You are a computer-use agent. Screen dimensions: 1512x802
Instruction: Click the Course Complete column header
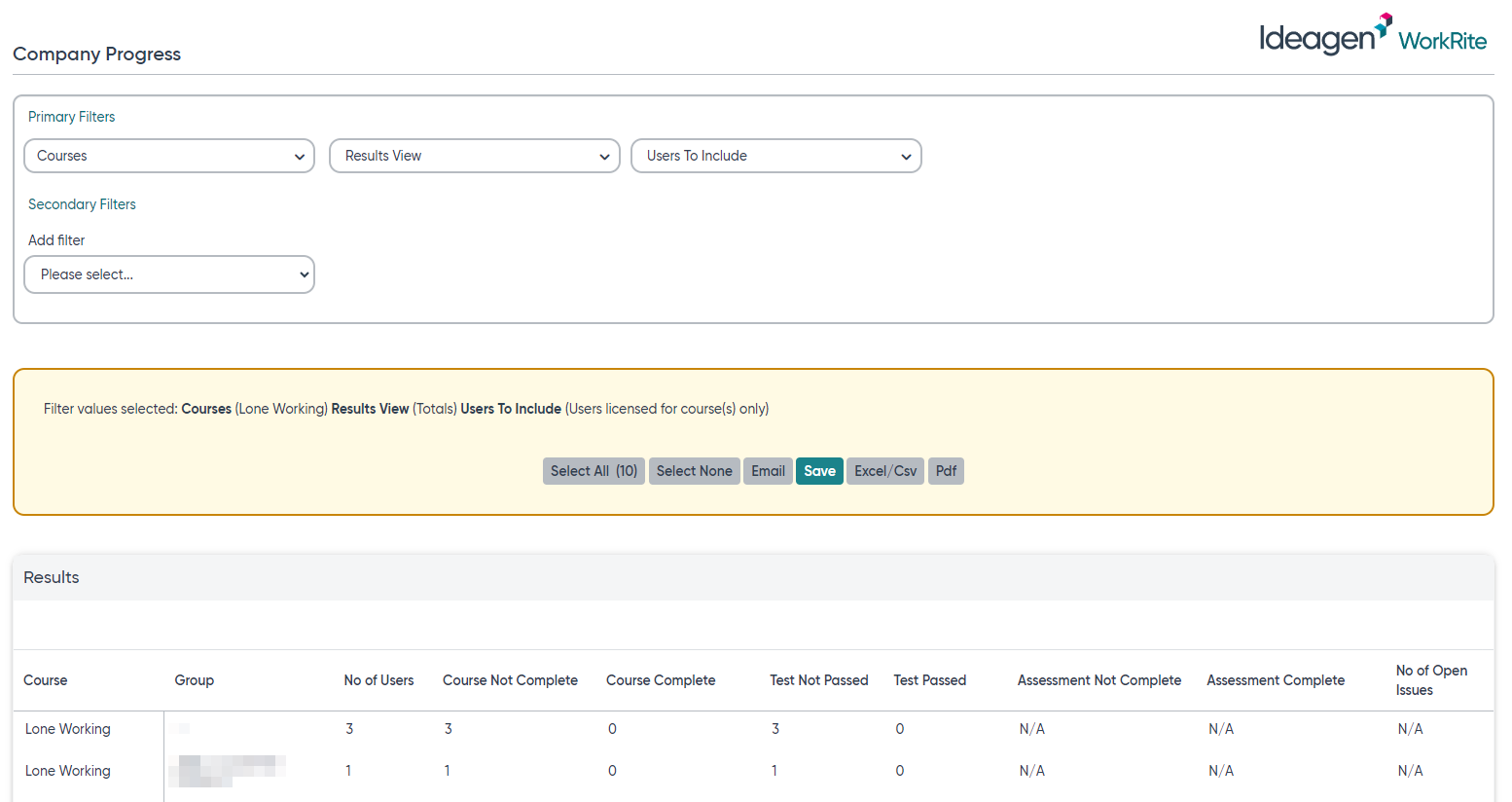tap(661, 680)
